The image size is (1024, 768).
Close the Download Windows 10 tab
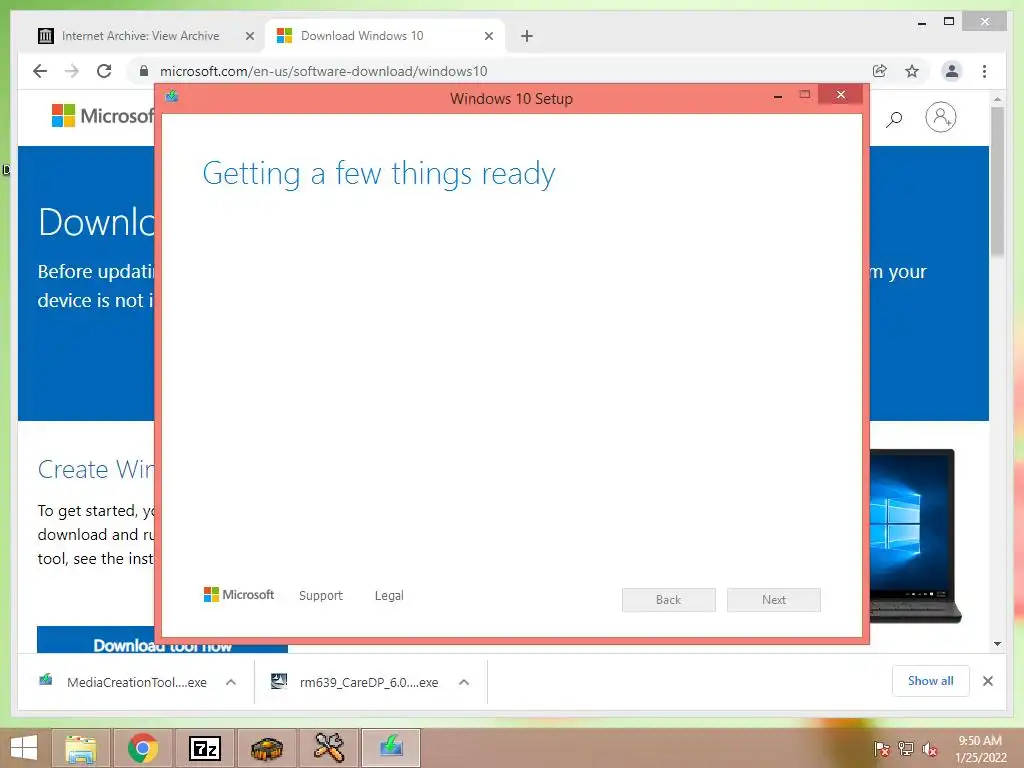[x=488, y=36]
